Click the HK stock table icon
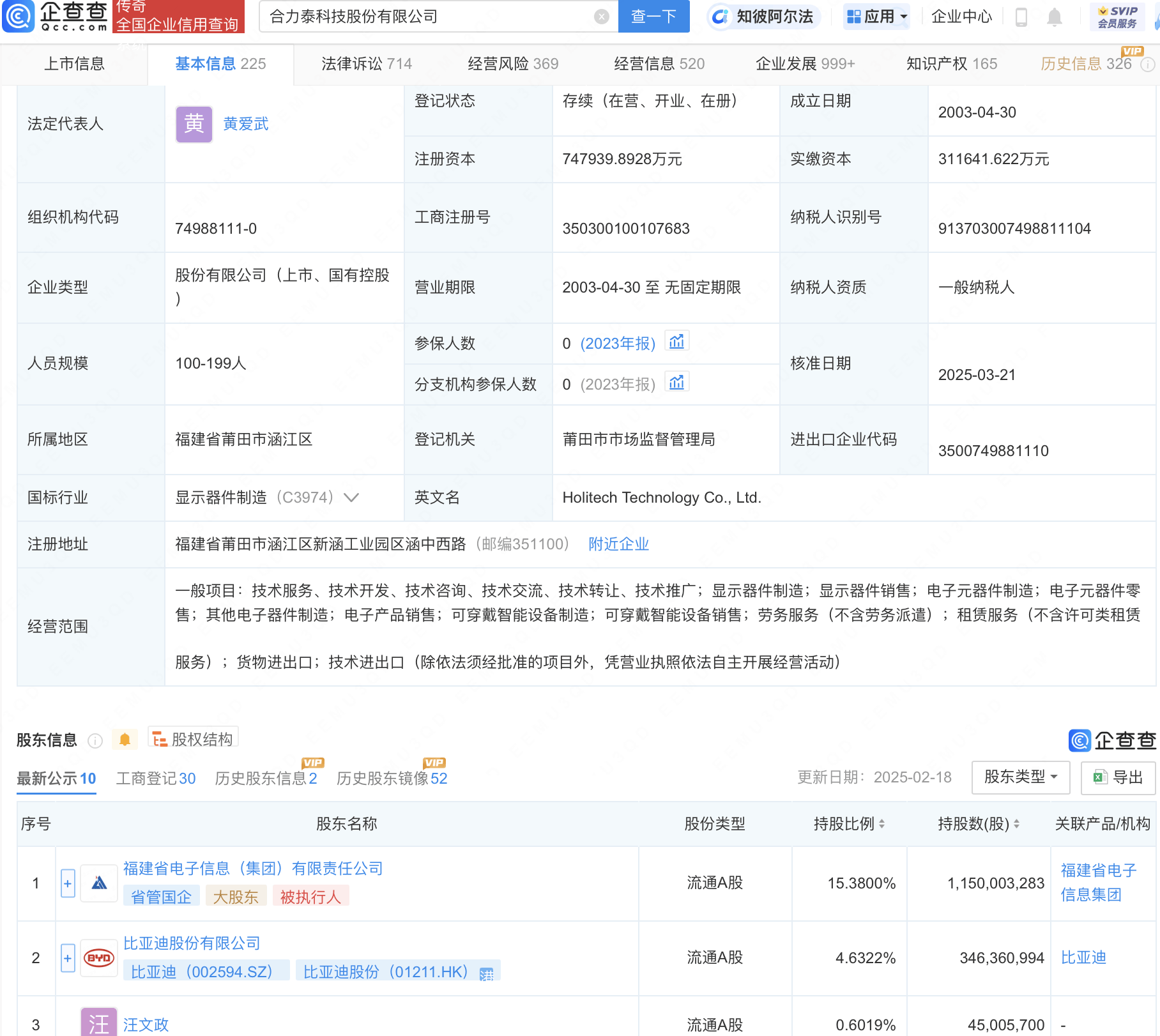Viewport: 1160px width, 1036px height. pyautogui.click(x=487, y=973)
